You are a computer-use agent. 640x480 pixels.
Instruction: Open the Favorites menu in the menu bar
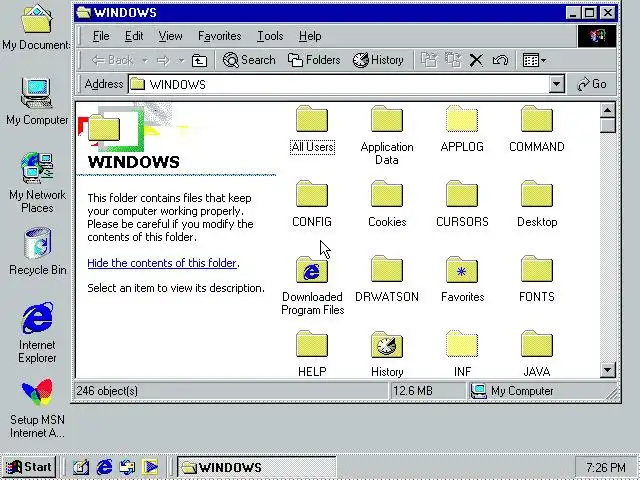click(x=220, y=36)
